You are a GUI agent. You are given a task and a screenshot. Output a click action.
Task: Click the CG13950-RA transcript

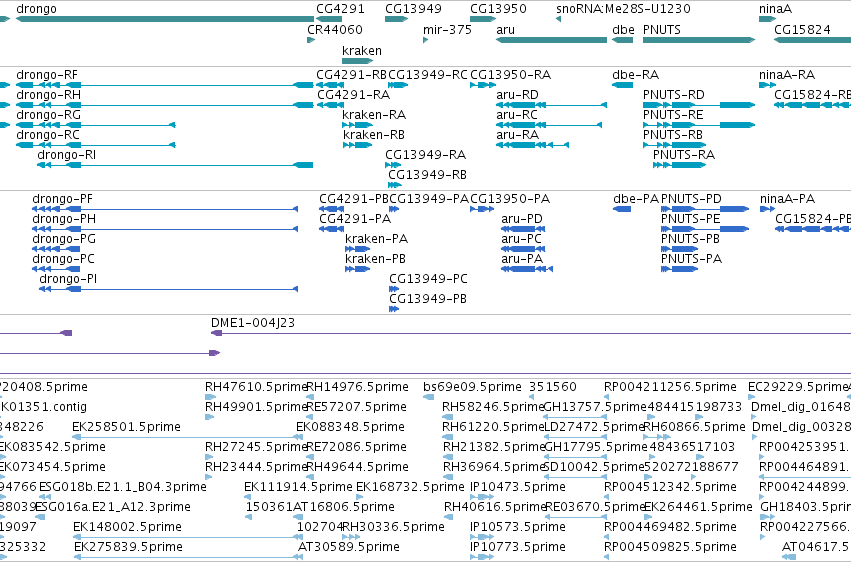[483, 85]
